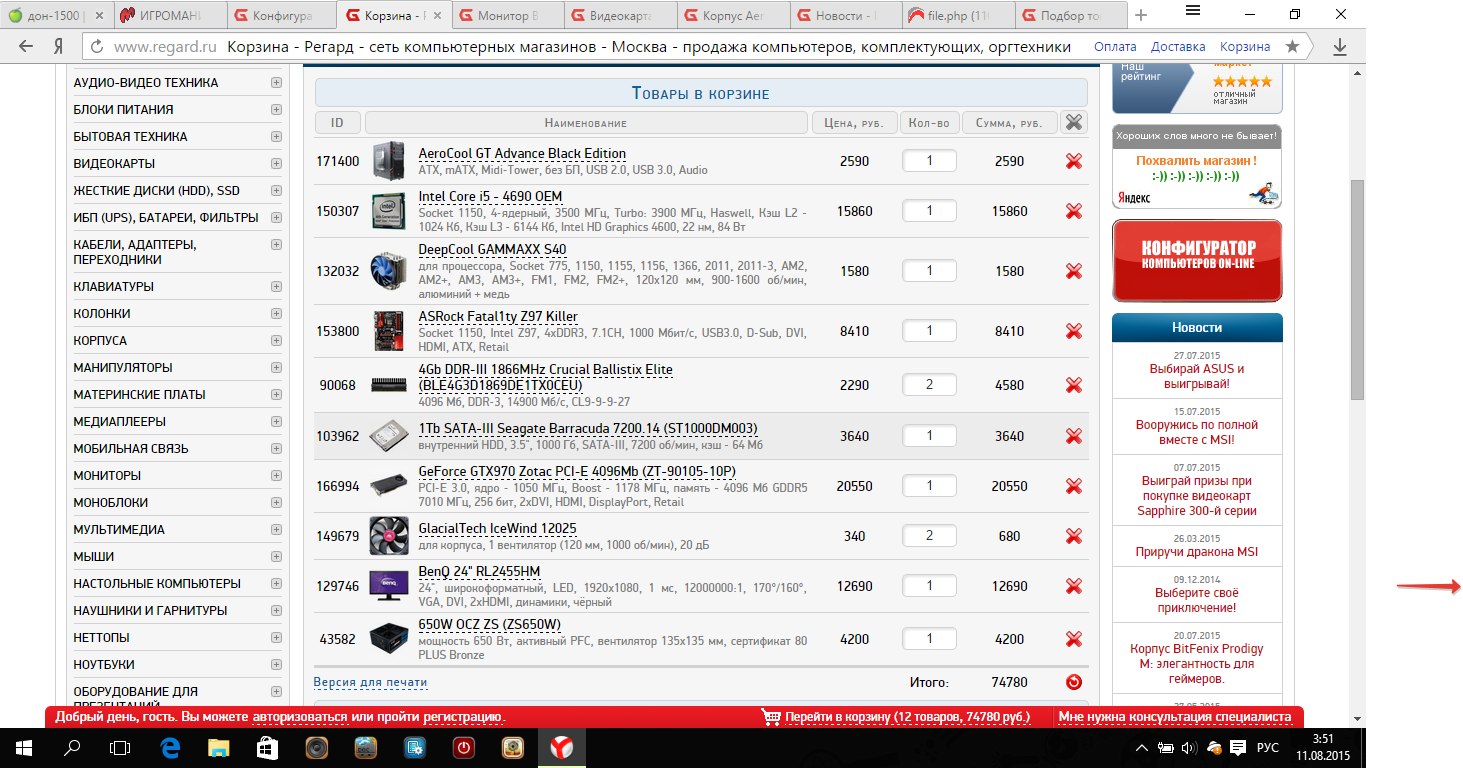The image size is (1463, 768).
Task: Open the Windows Store taskbar icon
Action: coord(268,748)
